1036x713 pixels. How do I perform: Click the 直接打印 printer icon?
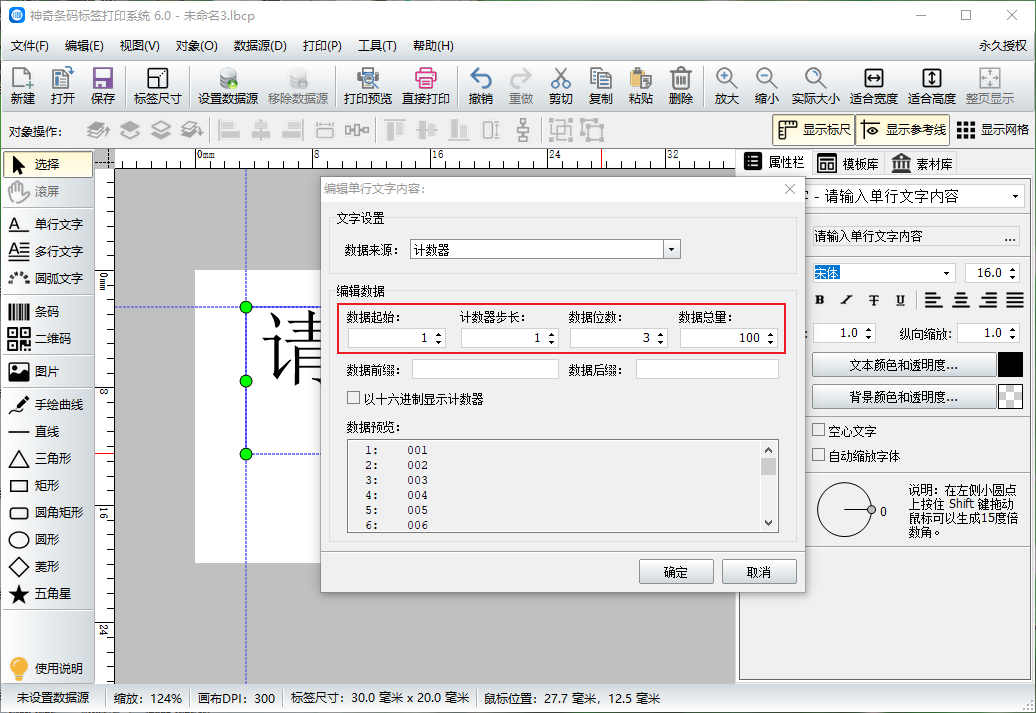426,86
